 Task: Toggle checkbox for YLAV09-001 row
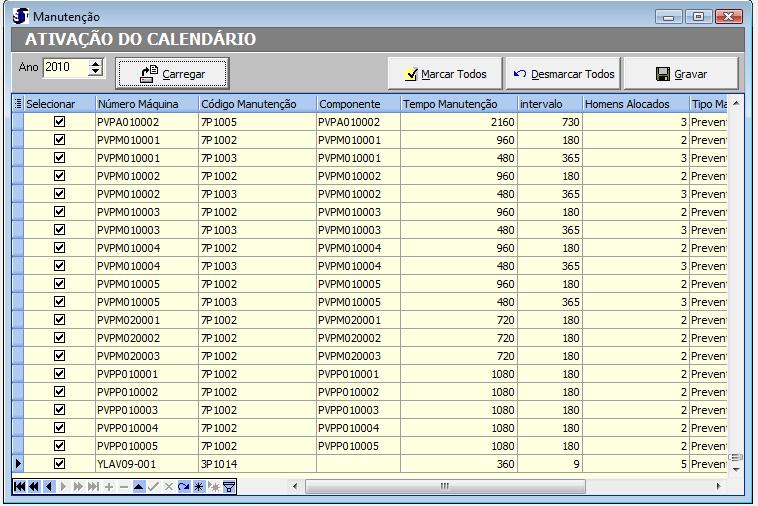point(59,464)
